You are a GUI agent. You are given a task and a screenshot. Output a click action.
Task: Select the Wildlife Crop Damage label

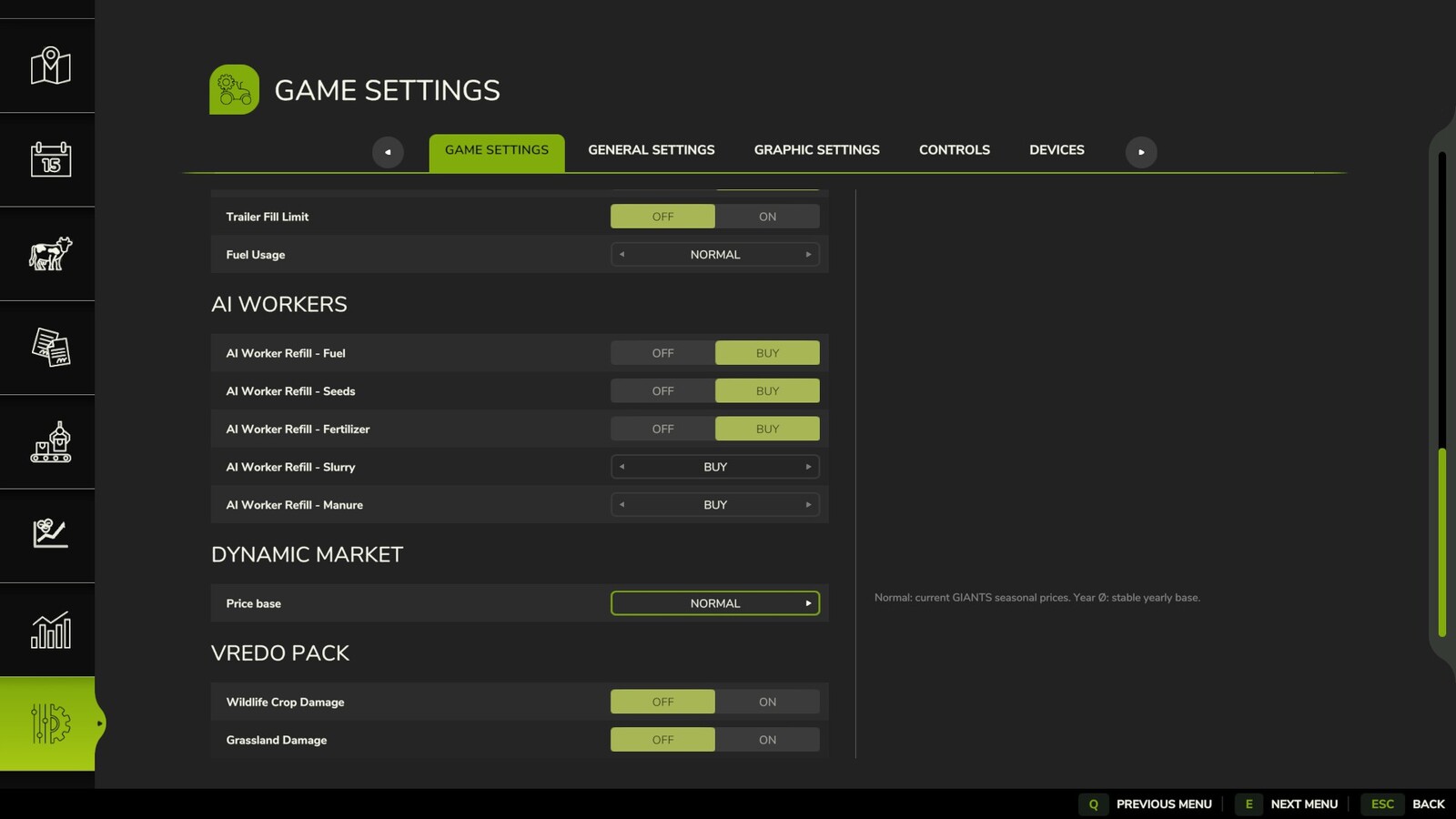click(285, 703)
